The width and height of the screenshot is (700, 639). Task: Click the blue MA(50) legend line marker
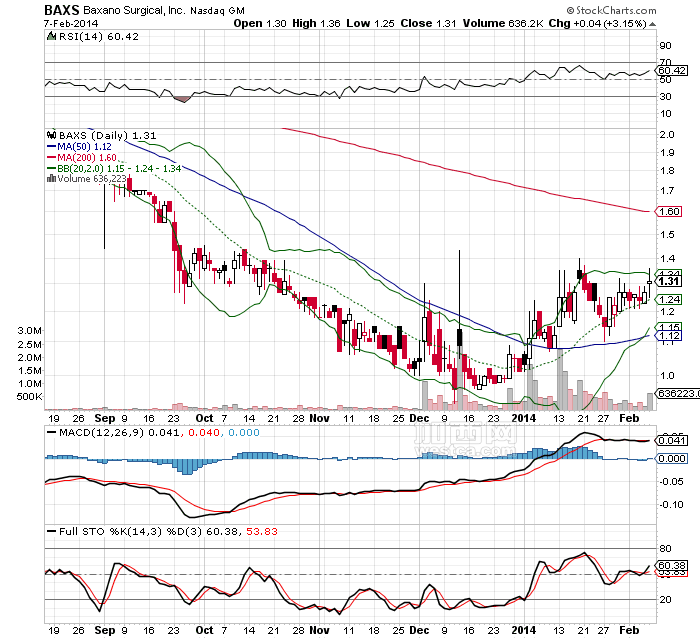(x=51, y=146)
